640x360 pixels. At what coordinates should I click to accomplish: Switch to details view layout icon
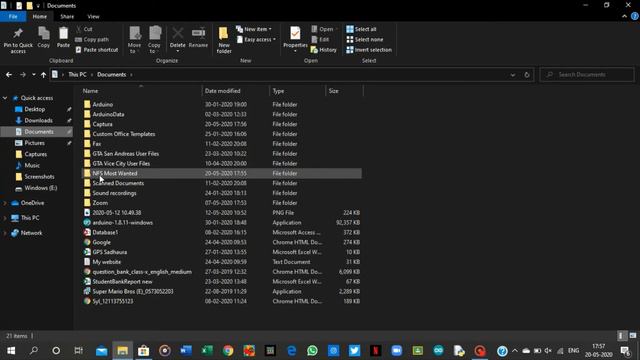tap(622, 336)
